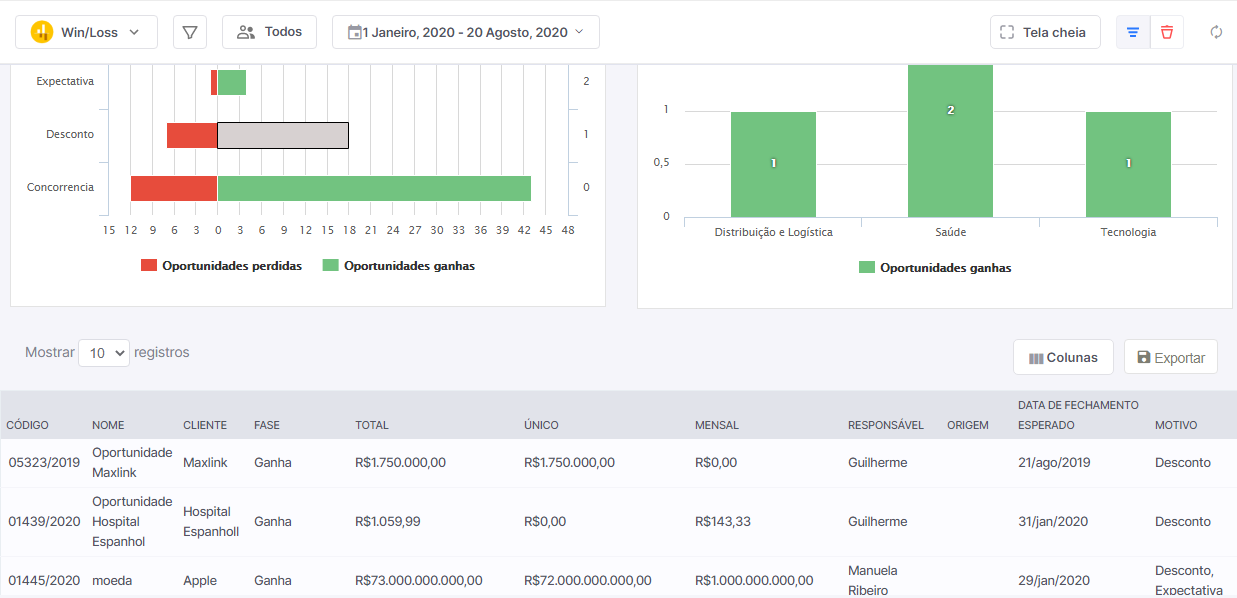Screen dimensions: 1237x598
Task: Click the 29/jan/2020 date cell
Action: click(x=1054, y=580)
